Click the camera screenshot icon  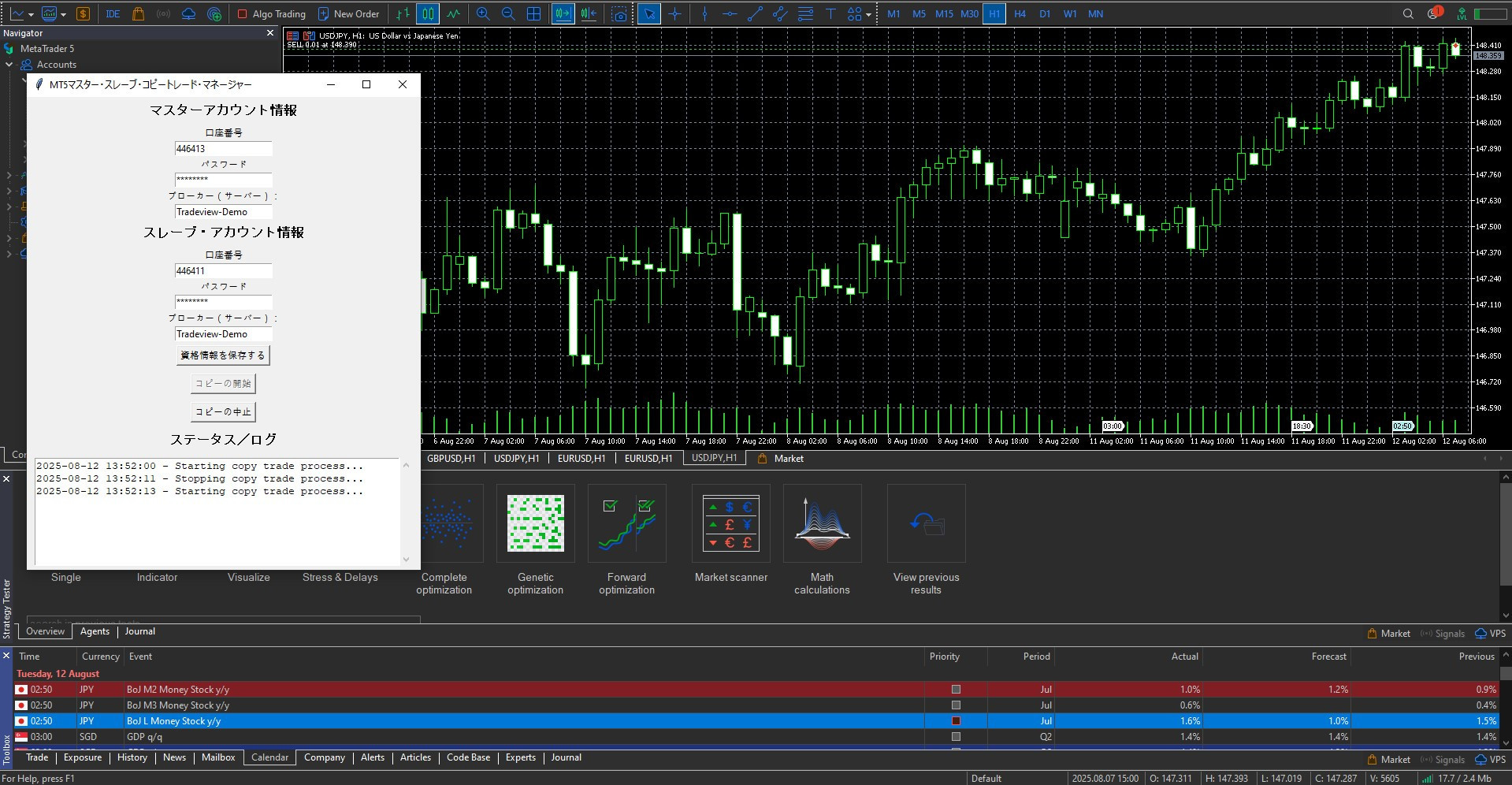tap(620, 13)
